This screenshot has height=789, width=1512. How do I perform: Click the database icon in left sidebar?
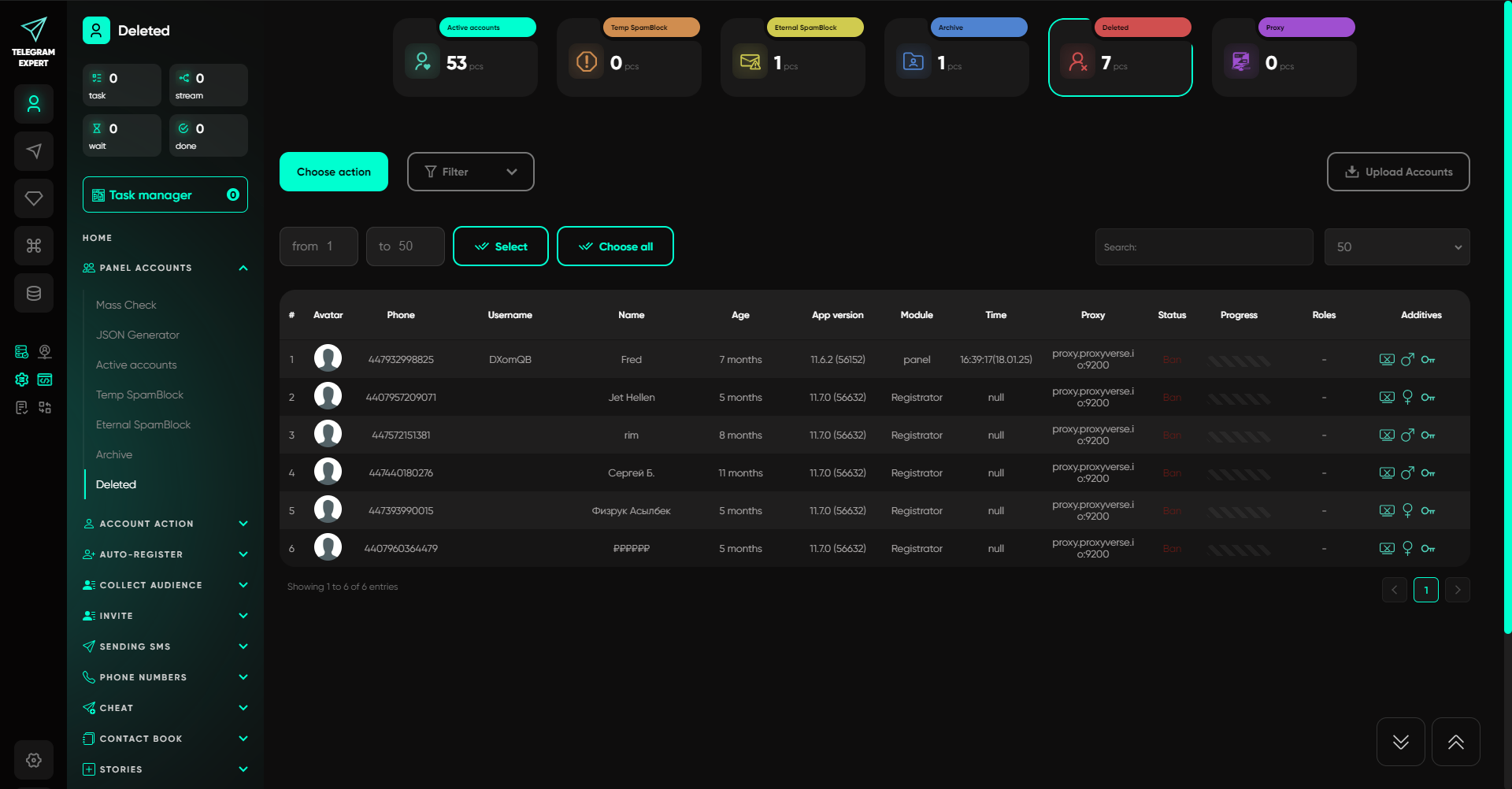(34, 293)
